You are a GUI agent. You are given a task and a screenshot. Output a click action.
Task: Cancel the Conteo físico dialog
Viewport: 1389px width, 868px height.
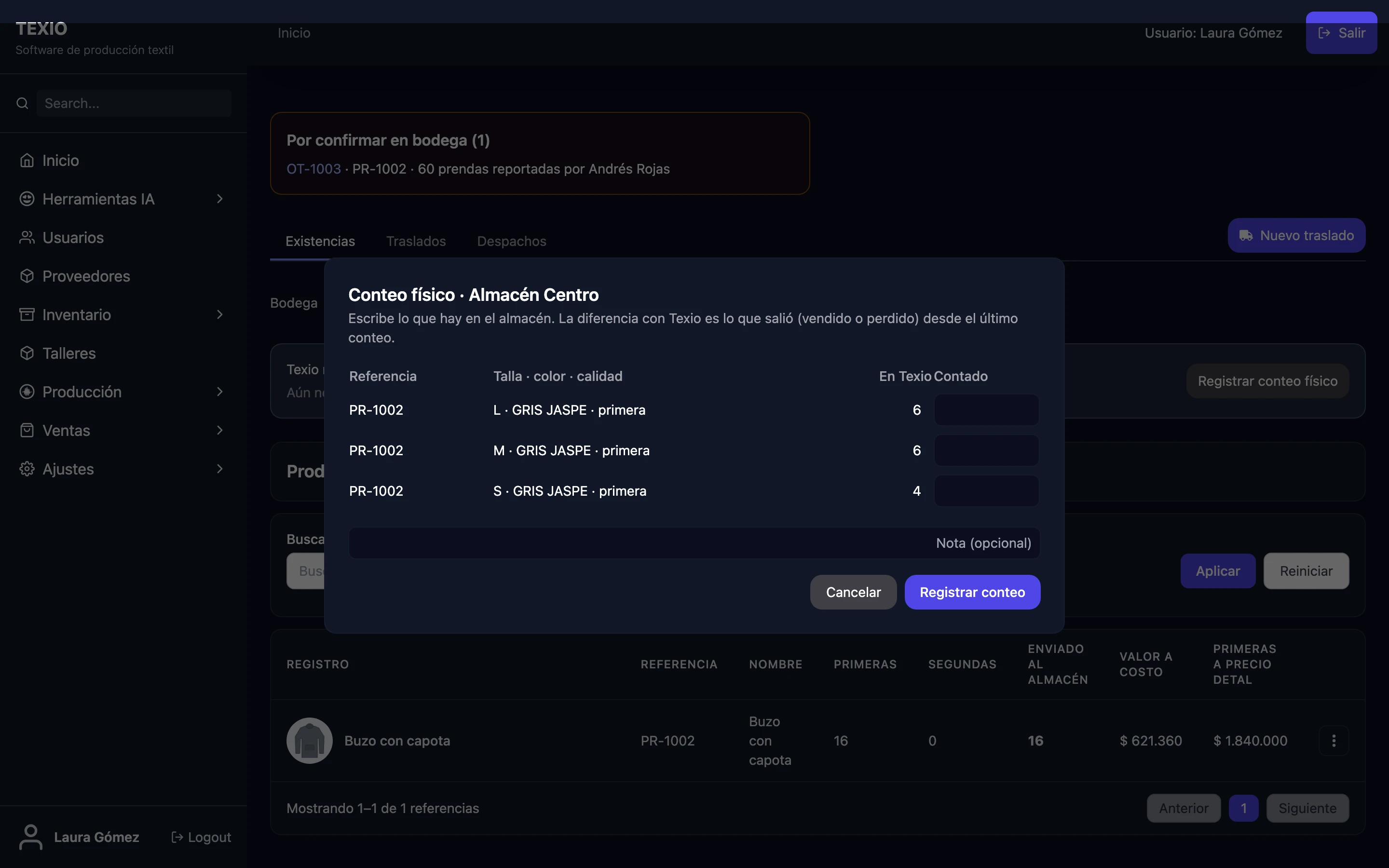pyautogui.click(x=853, y=592)
